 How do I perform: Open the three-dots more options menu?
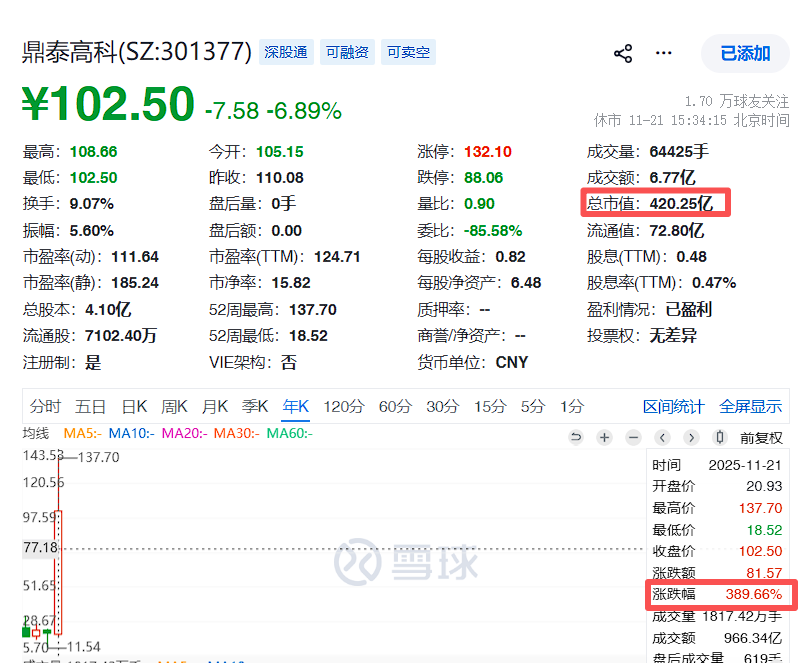click(x=663, y=53)
